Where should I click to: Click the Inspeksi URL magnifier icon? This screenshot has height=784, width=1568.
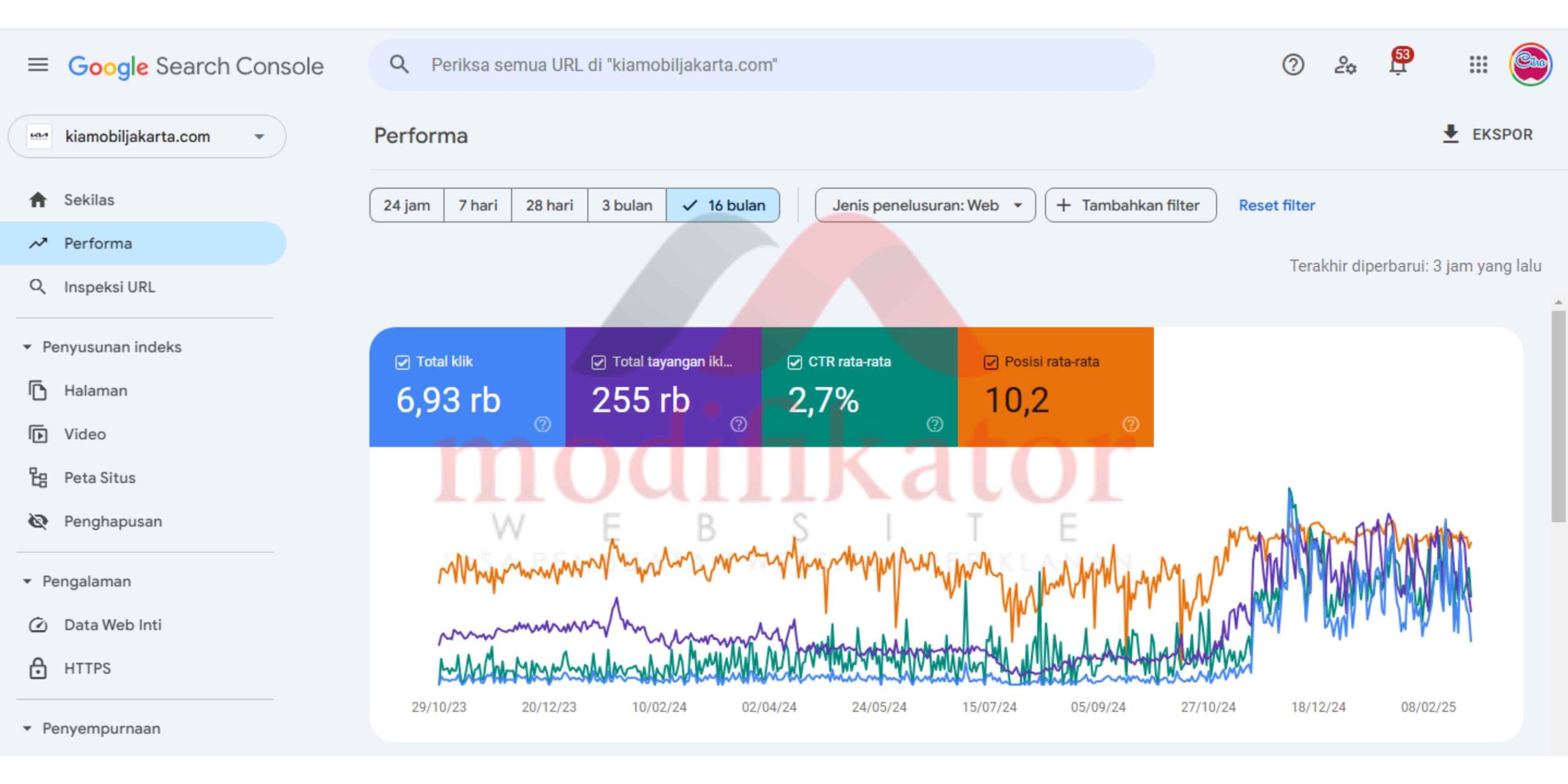pyautogui.click(x=38, y=287)
